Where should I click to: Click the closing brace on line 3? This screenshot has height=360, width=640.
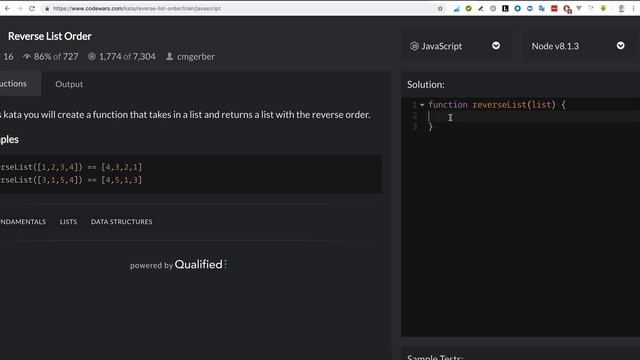point(430,127)
